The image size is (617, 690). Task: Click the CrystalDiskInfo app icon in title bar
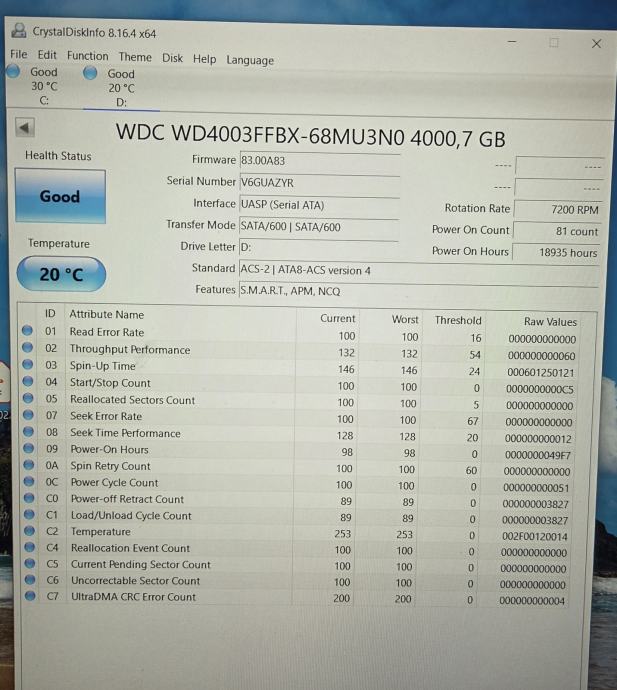click(18, 30)
